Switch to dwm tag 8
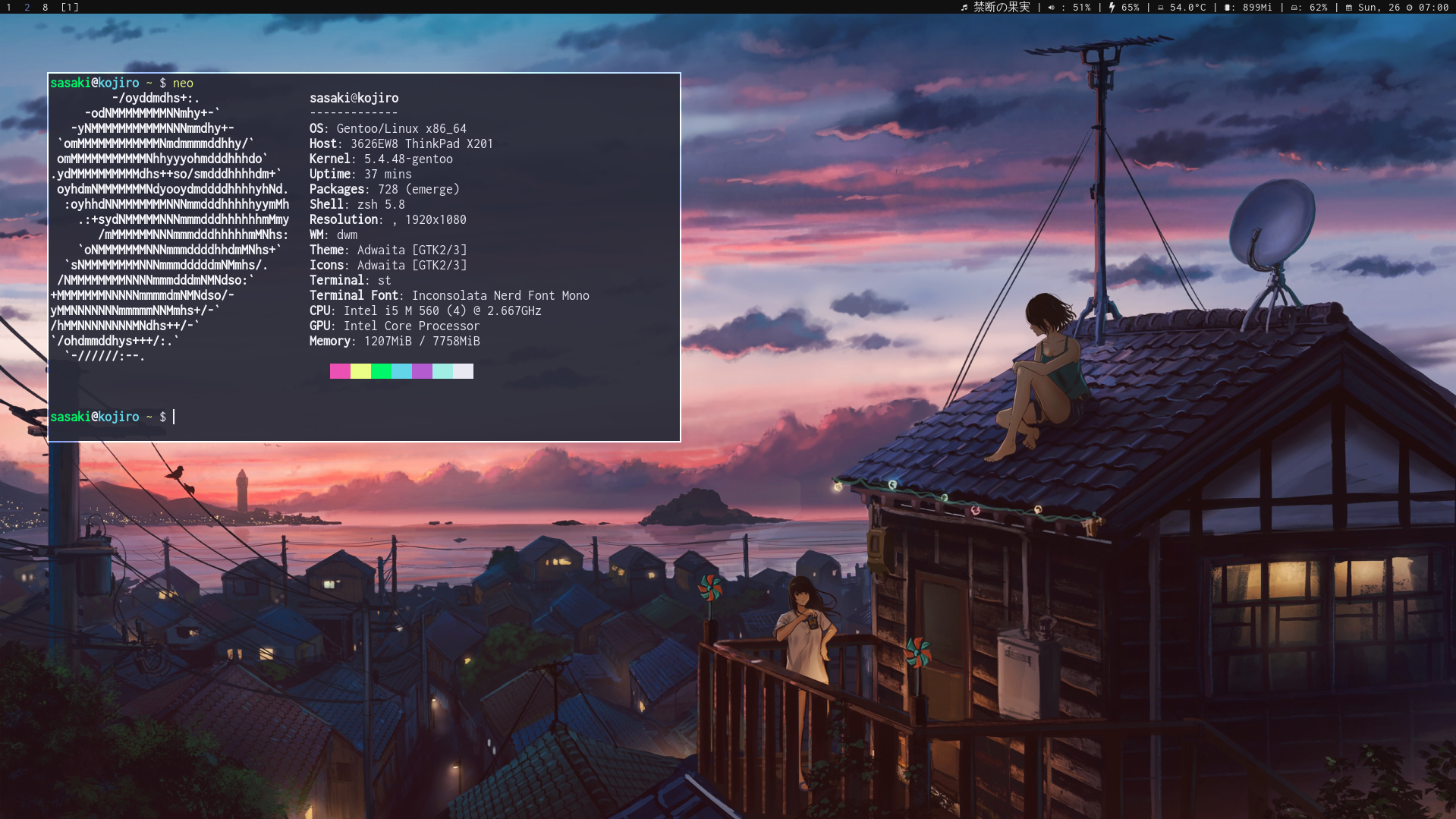 [x=46, y=8]
